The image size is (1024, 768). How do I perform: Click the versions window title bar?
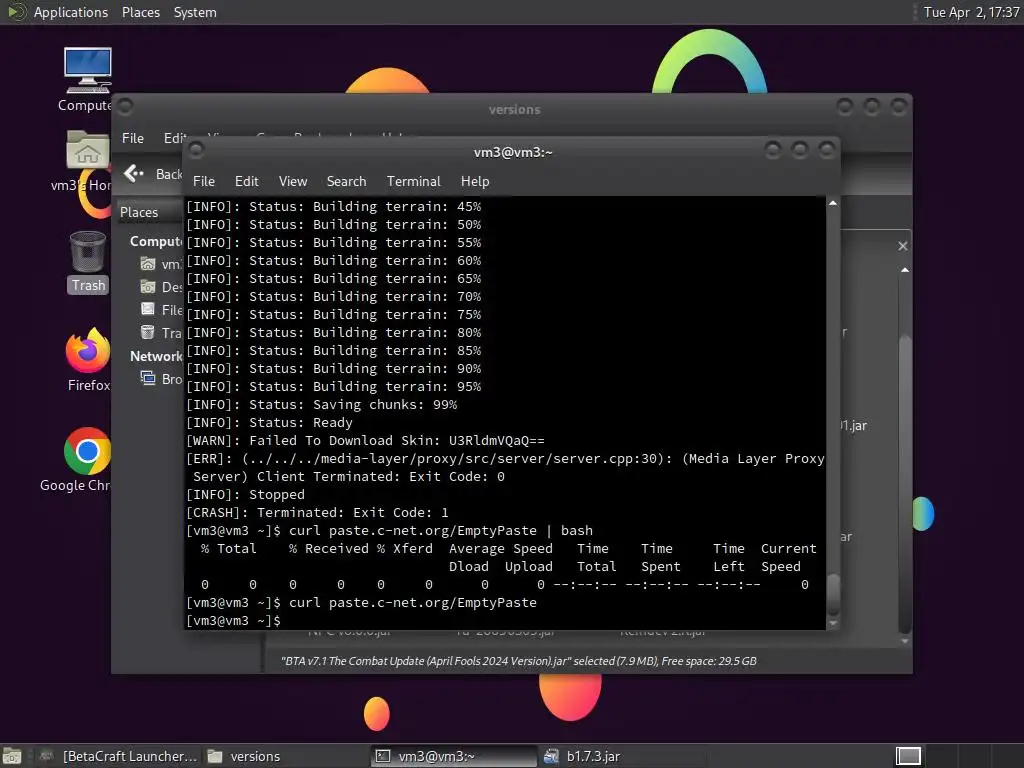click(x=515, y=109)
